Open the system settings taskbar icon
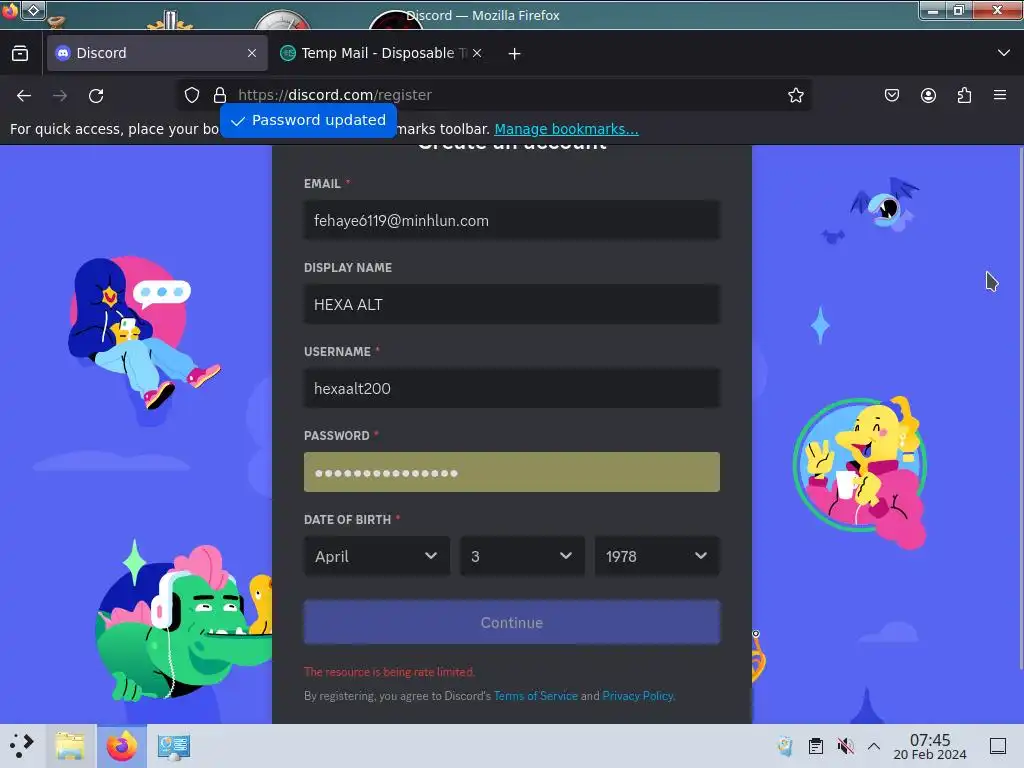Viewport: 1024px width, 768px height. click(x=174, y=747)
